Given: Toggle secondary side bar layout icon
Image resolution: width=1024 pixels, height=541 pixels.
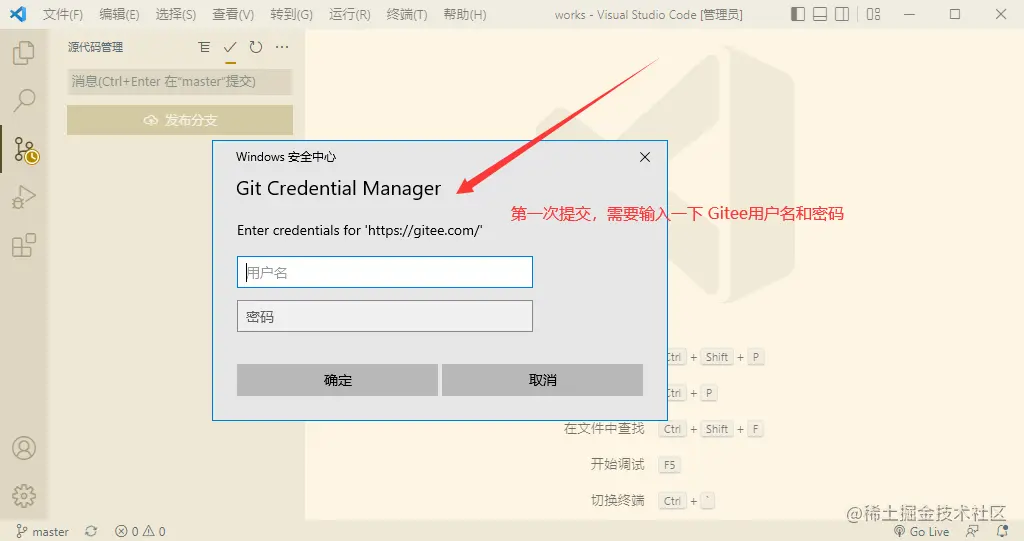Looking at the screenshot, I should pyautogui.click(x=842, y=14).
